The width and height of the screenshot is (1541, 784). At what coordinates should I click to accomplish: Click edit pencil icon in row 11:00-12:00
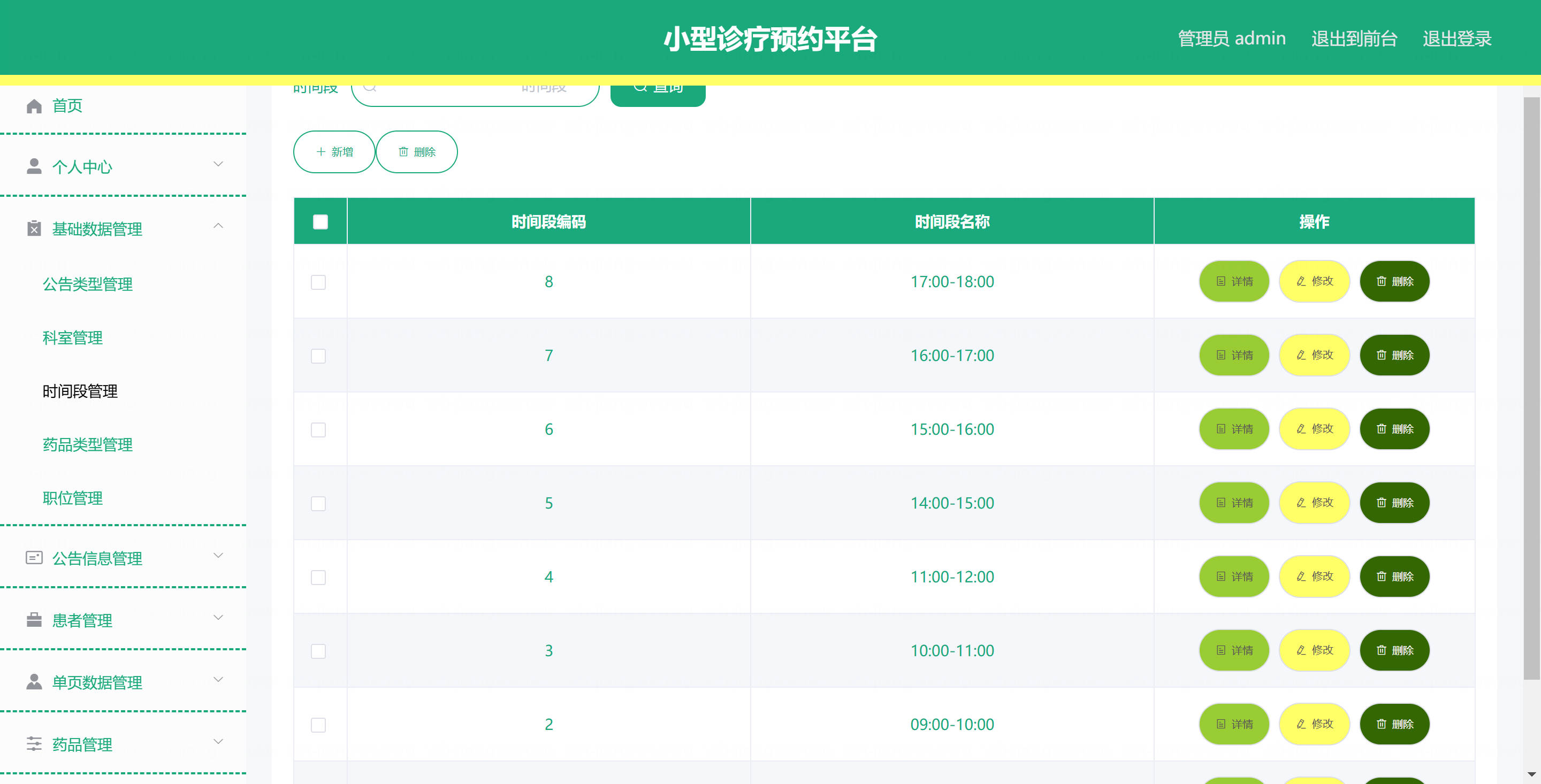tap(1301, 577)
